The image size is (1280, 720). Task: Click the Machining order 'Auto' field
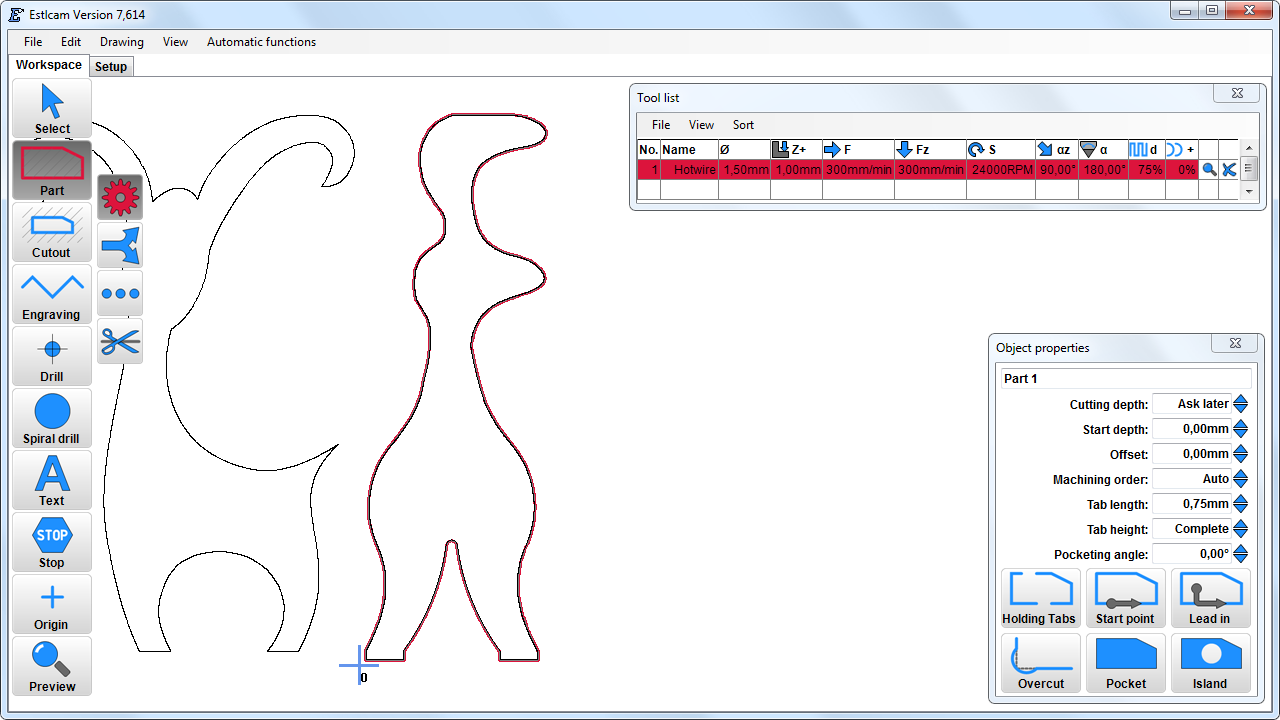coord(1192,479)
